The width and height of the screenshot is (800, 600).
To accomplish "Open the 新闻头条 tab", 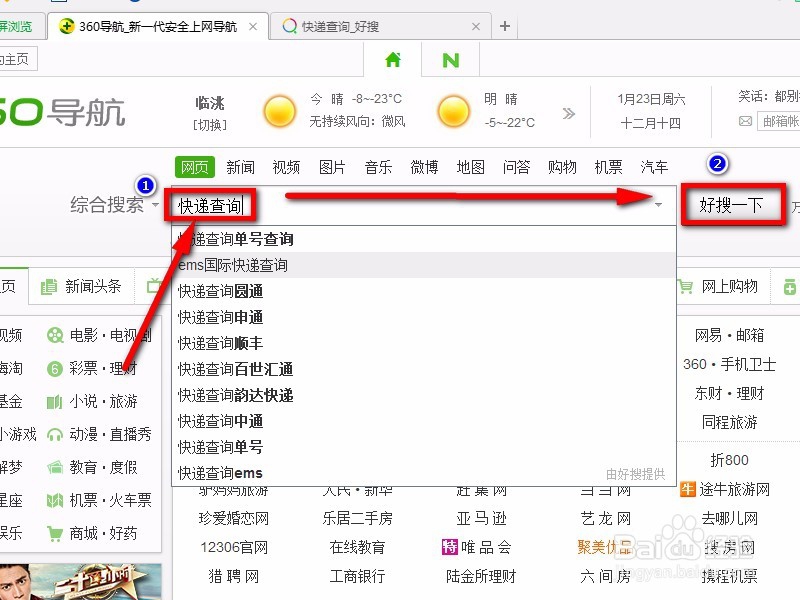I will pos(82,286).
